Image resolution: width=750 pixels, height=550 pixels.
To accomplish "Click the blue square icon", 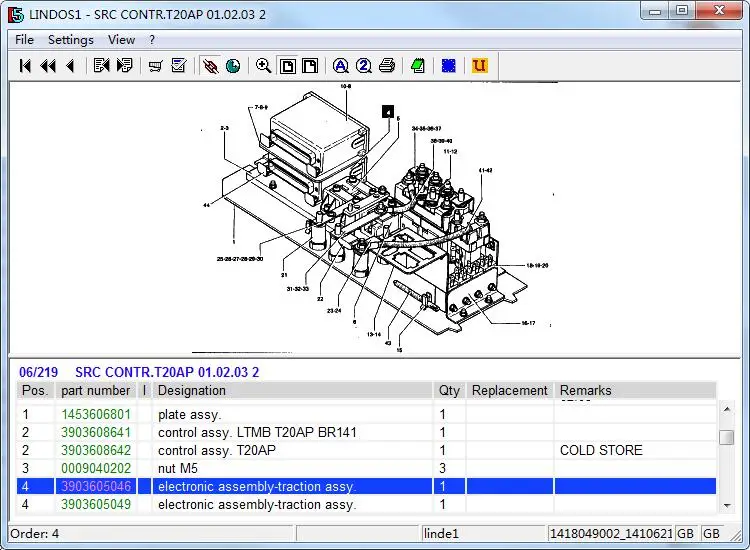I will tap(449, 66).
